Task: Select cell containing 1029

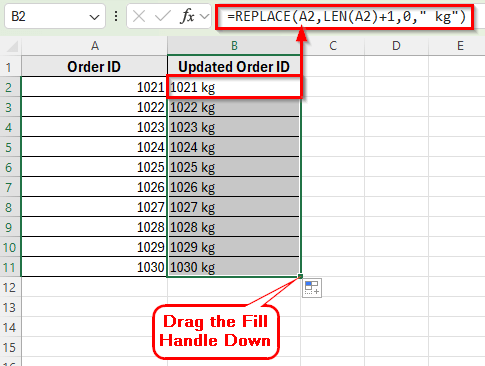Action: 94,247
